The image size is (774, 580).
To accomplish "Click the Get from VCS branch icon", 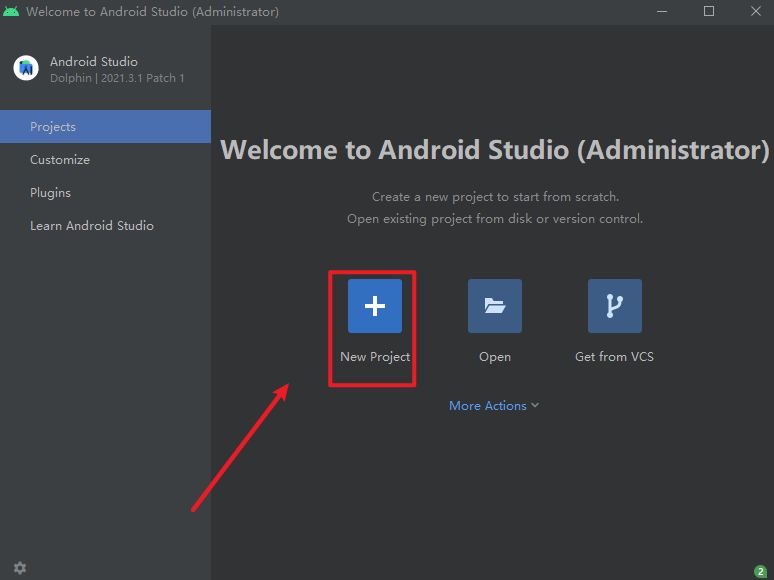I will coord(614,306).
